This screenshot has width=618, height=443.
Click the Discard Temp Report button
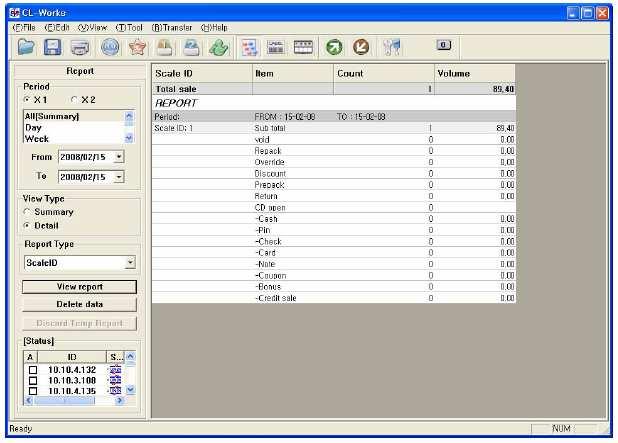(79, 323)
